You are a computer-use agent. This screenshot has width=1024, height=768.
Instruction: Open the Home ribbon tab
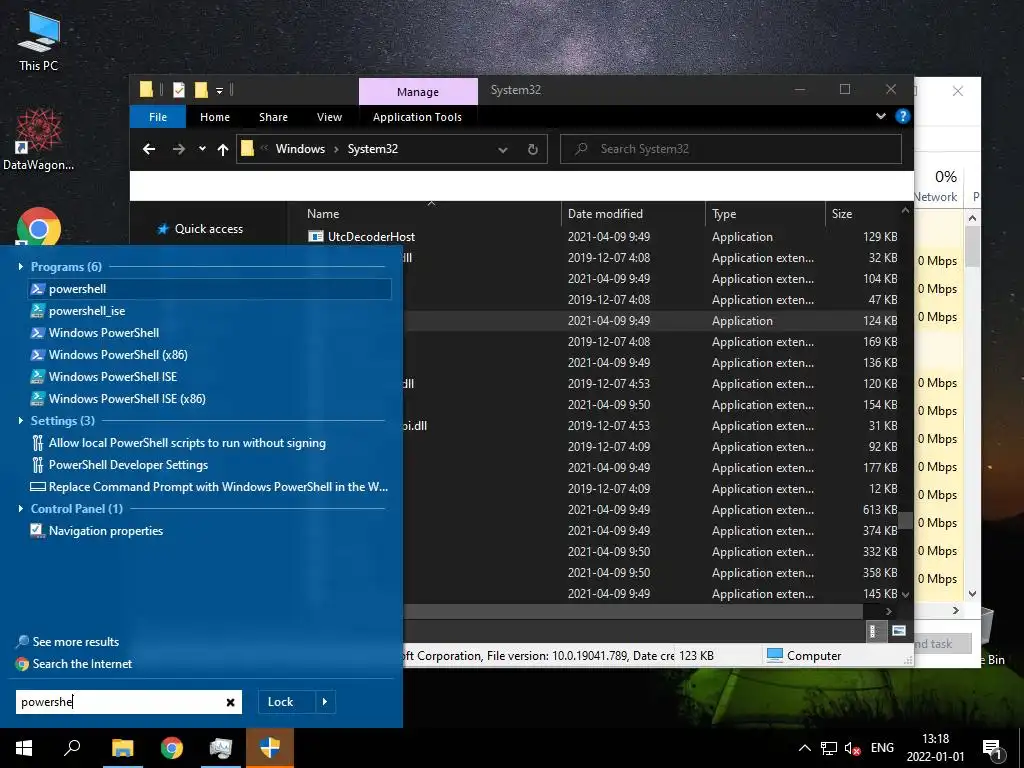[215, 117]
